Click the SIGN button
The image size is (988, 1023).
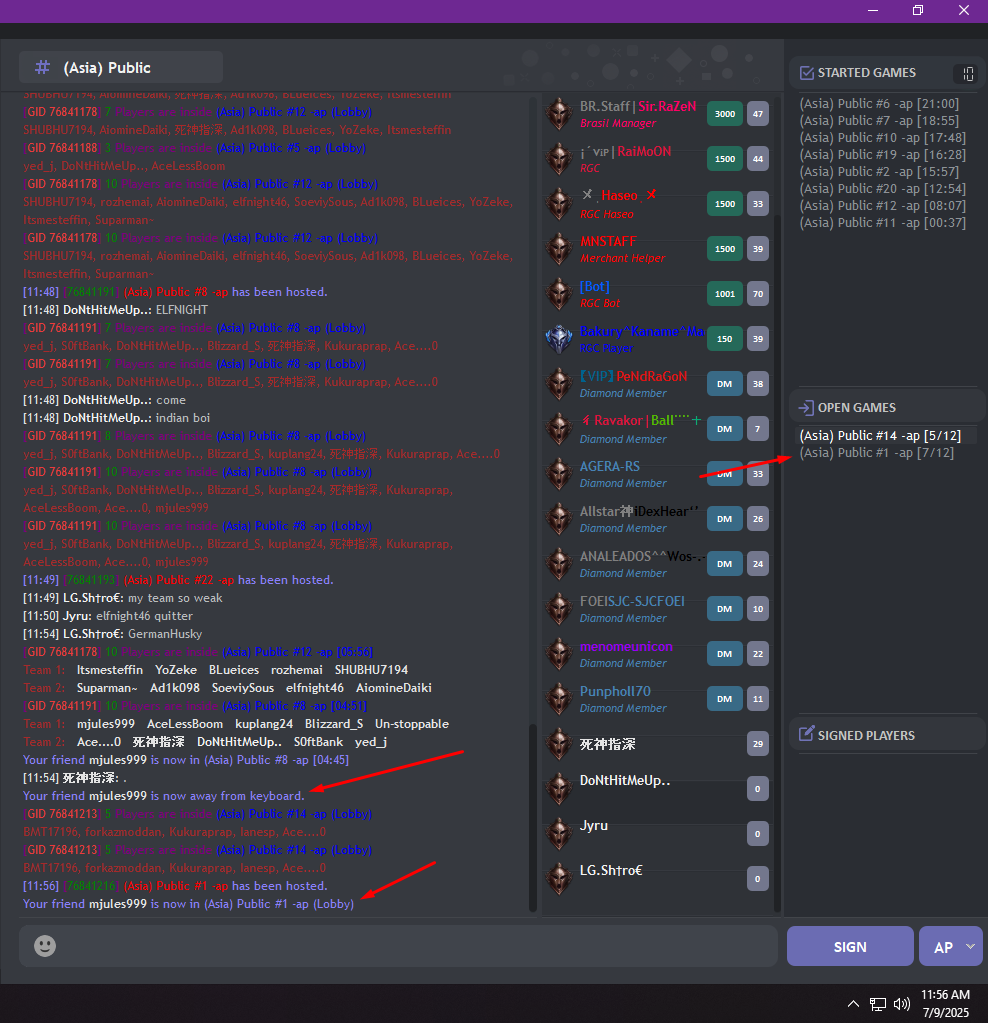[x=850, y=946]
